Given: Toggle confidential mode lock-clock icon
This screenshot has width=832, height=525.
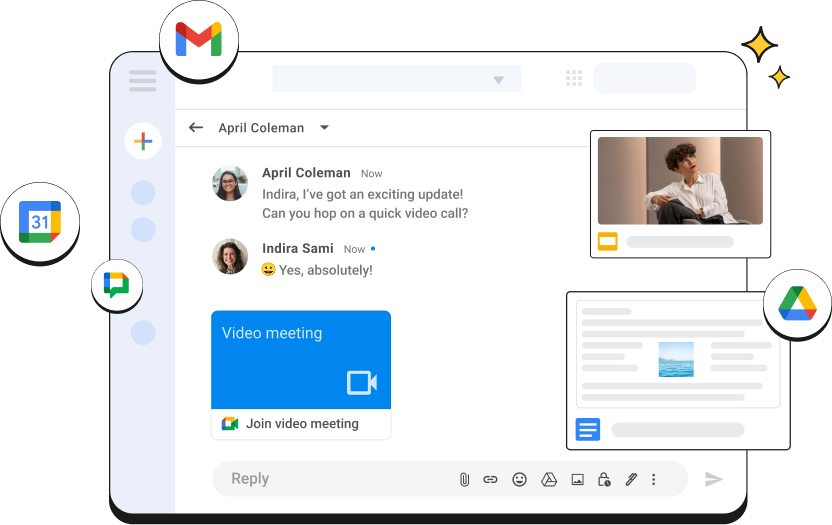Looking at the screenshot, I should 604,480.
